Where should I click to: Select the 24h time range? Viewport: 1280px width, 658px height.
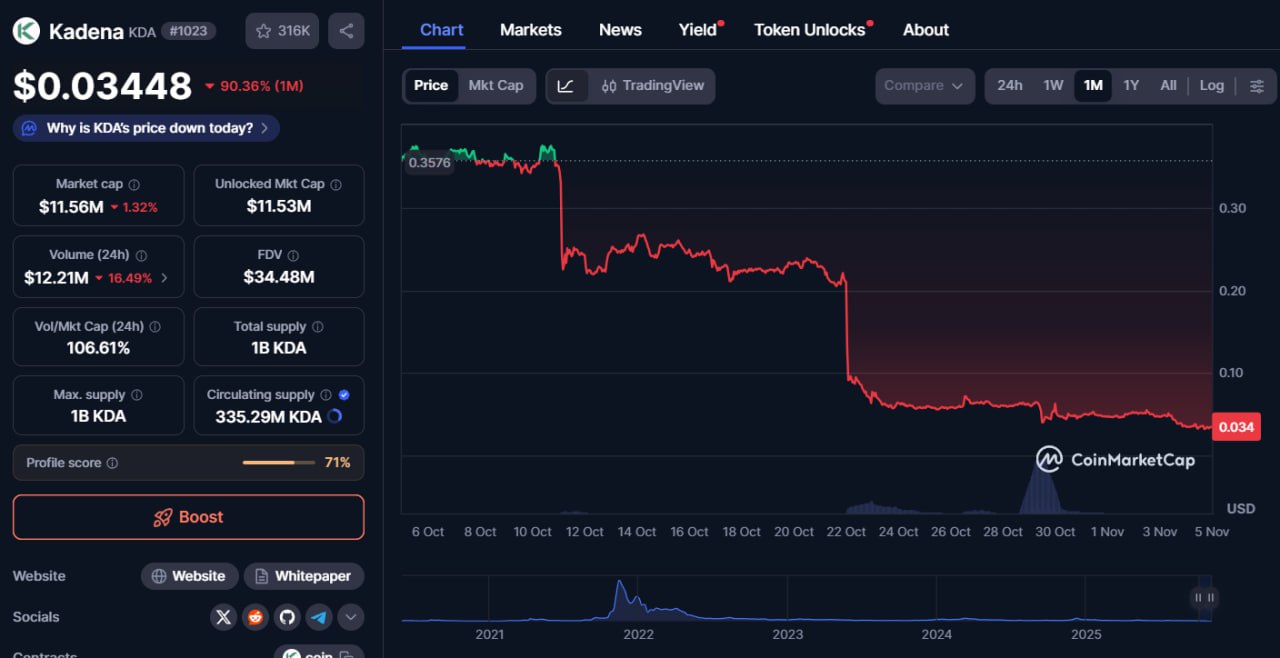(x=1009, y=86)
